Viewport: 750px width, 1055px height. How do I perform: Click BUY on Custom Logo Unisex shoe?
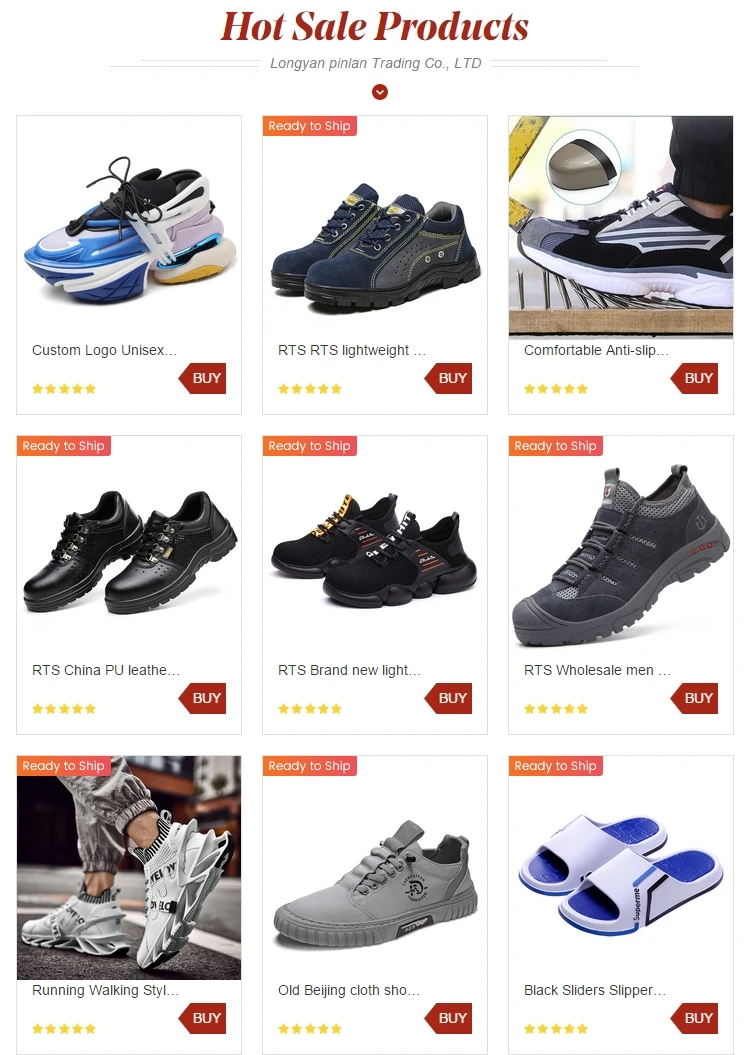[x=202, y=378]
